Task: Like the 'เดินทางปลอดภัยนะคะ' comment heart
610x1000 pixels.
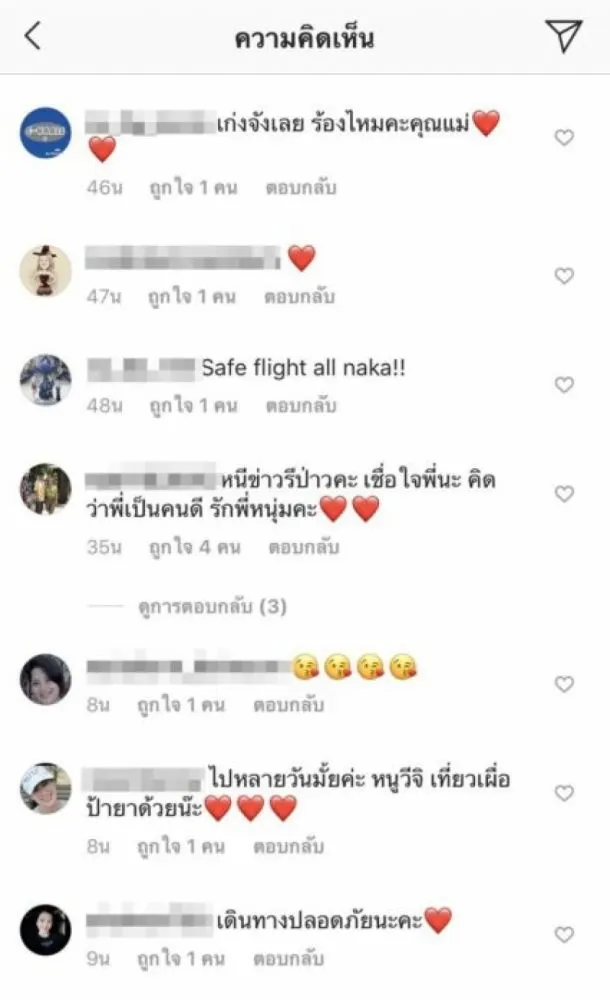Action: [x=564, y=934]
